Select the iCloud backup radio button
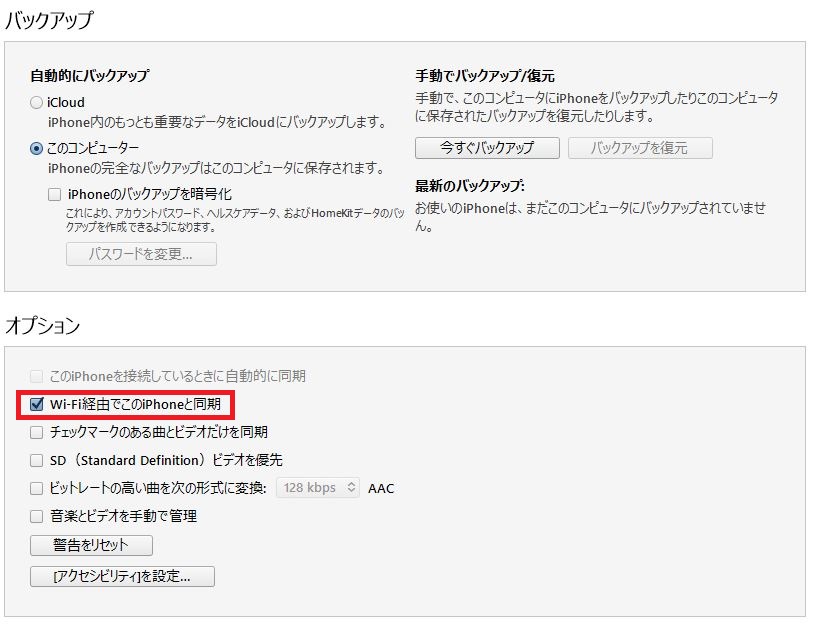 click(36, 102)
